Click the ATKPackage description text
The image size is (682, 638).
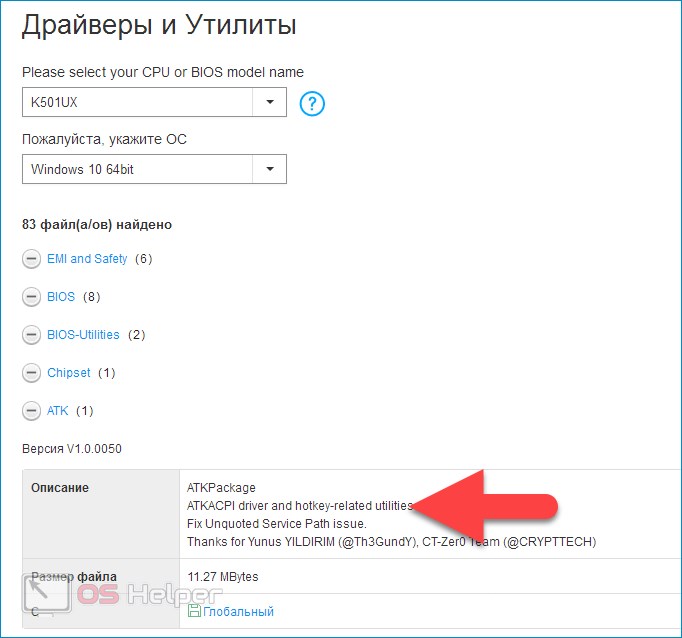point(221,488)
